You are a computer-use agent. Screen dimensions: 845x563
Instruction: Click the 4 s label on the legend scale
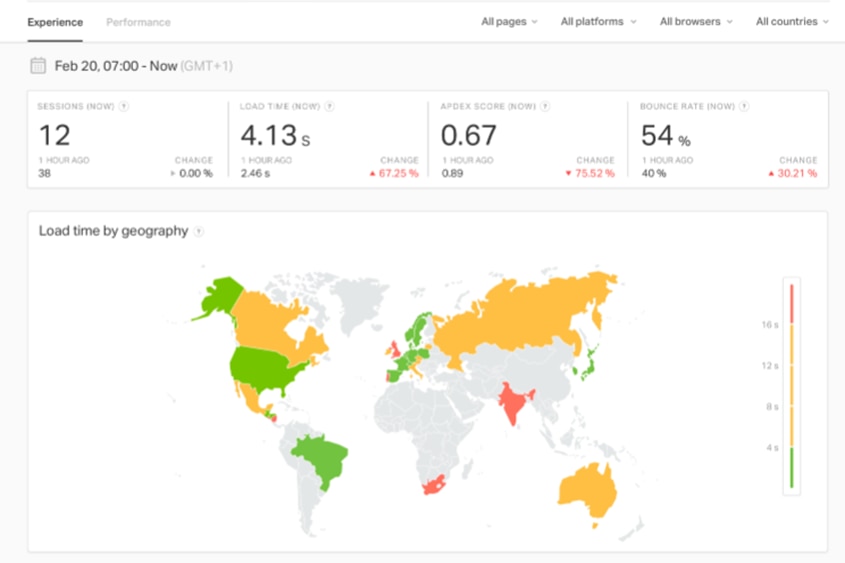click(772, 447)
